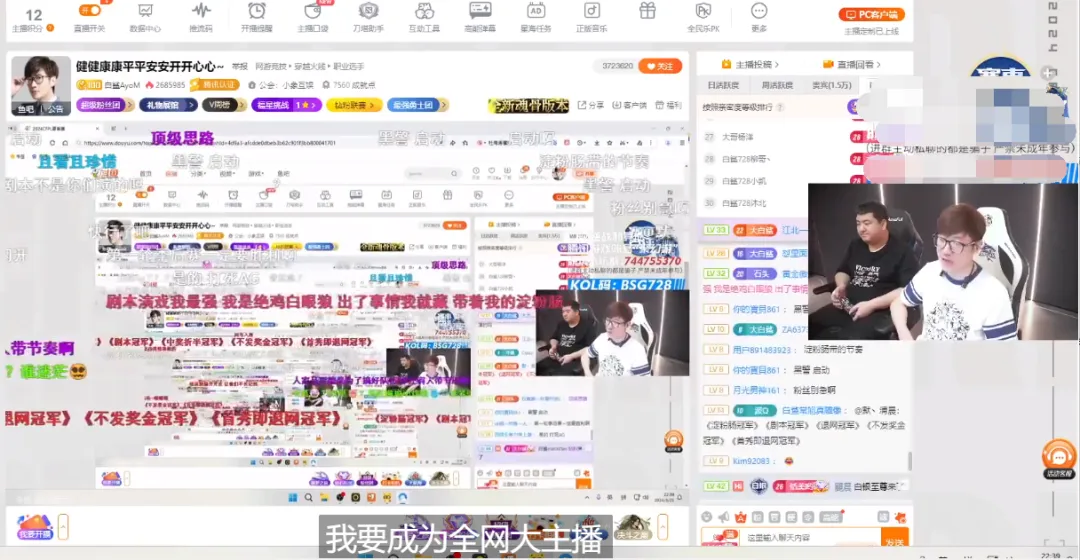Expand the blue 勇士团 chip

pos(418,105)
